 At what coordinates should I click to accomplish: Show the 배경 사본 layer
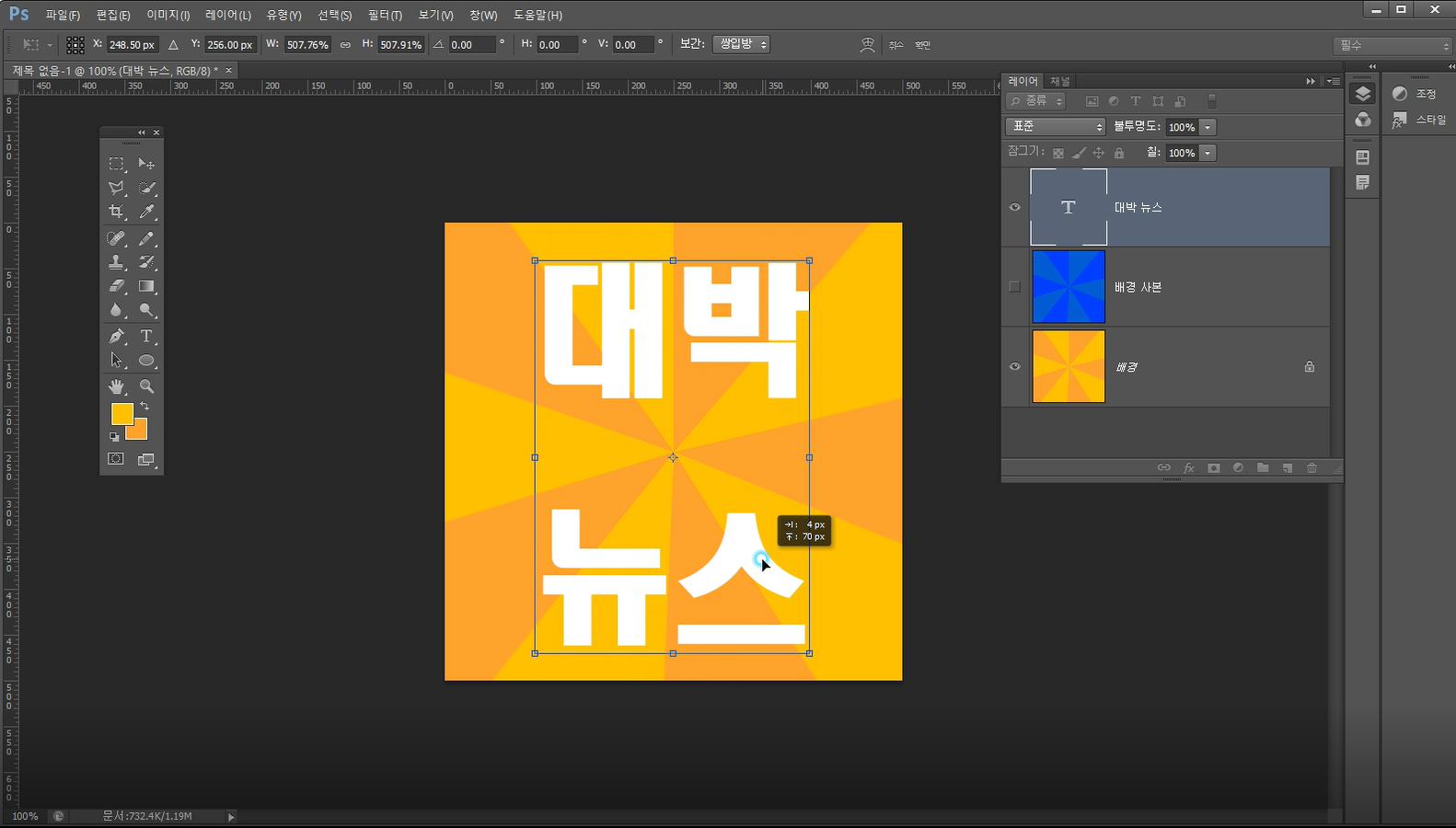(x=1015, y=286)
